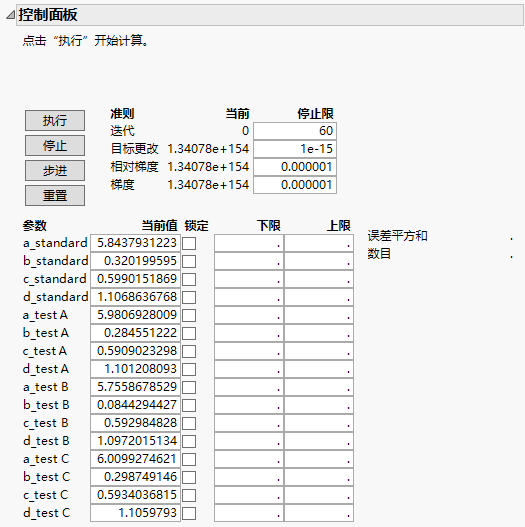The image size is (525, 527).
Task: Edit the 梯度 stop limit field
Action: 295,185
